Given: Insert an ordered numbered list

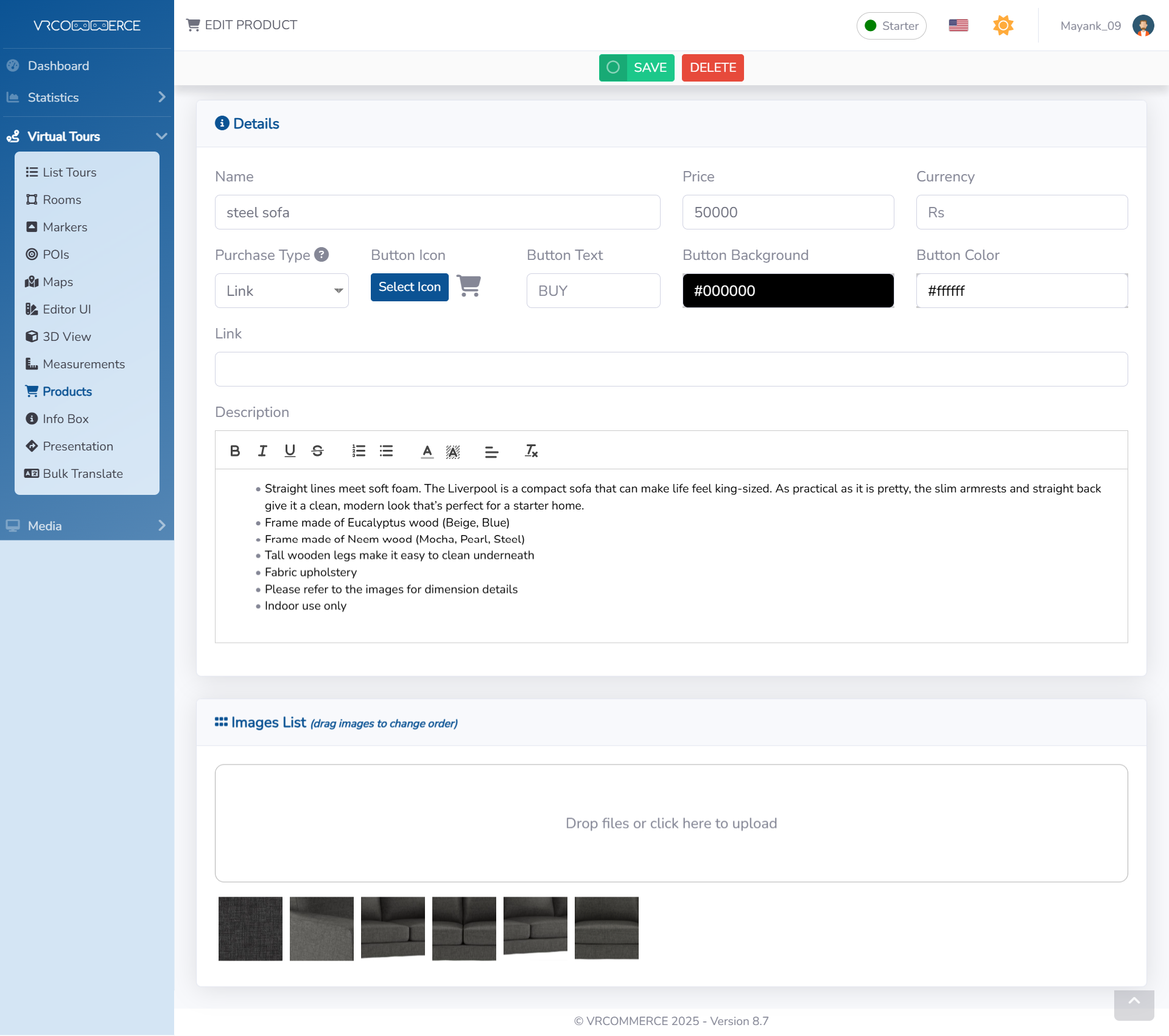Looking at the screenshot, I should (x=359, y=451).
